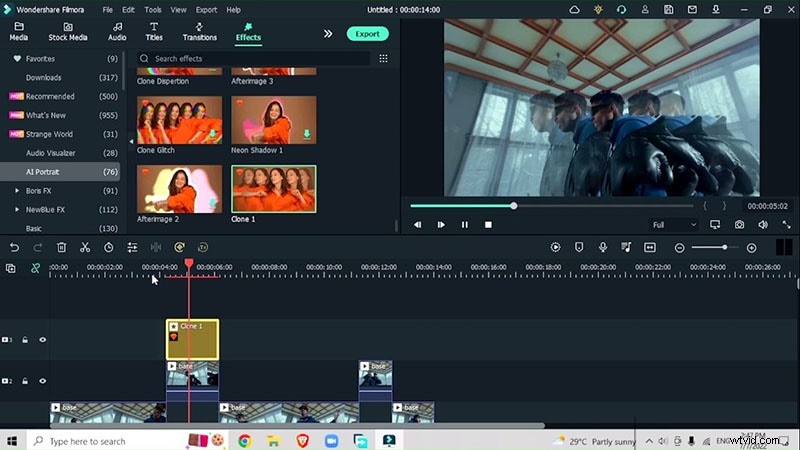Screen dimensions: 800x450
Task: Click the preview progress slider handle
Action: point(514,206)
